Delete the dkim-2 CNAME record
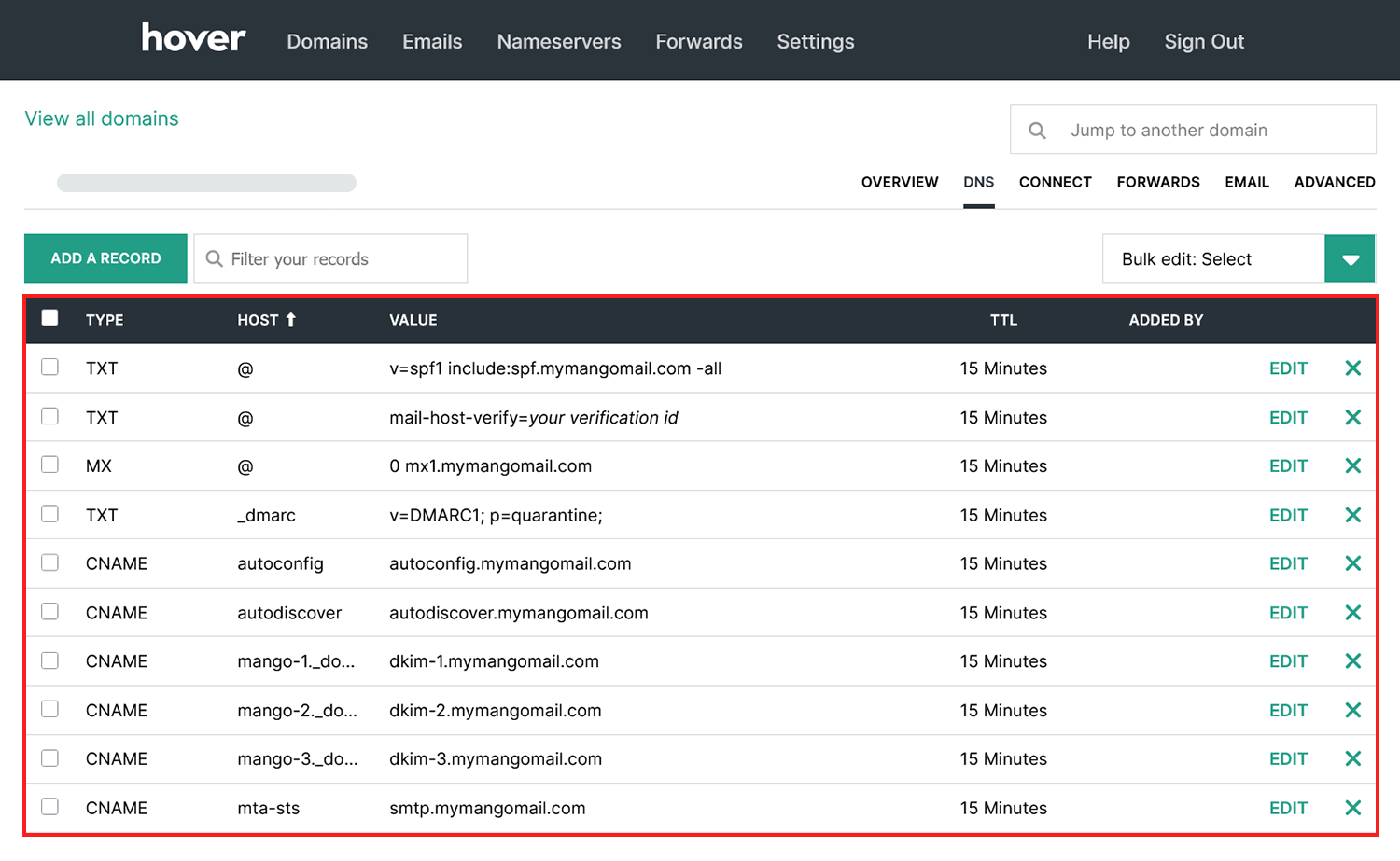Image resolution: width=1400 pixels, height=861 pixels. 1352,710
